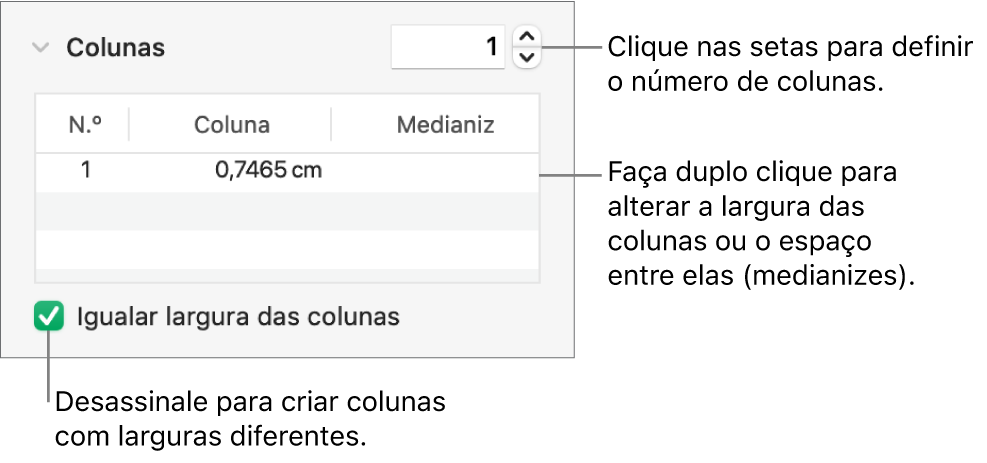Click the Colunas section title
987x463 pixels.
pos(116,47)
